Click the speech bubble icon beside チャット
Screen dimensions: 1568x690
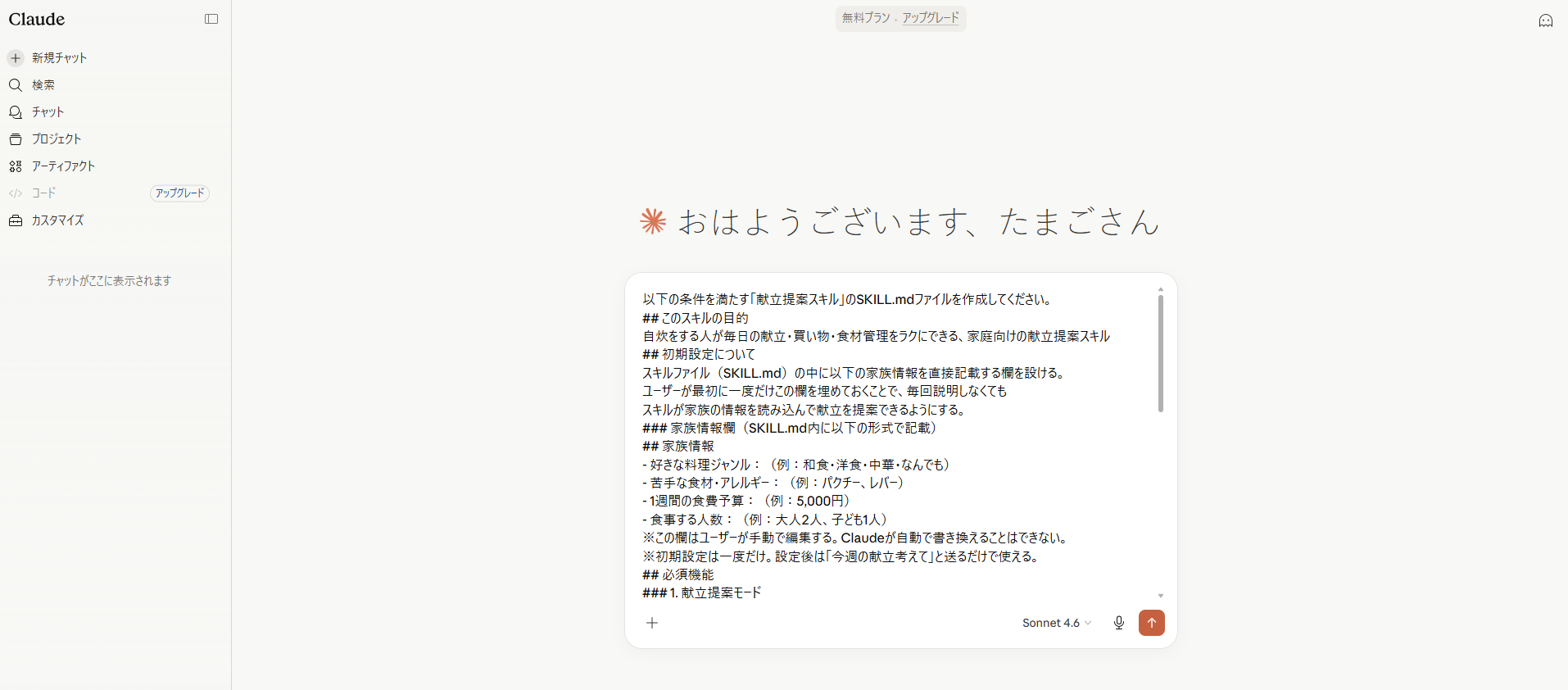point(16,112)
